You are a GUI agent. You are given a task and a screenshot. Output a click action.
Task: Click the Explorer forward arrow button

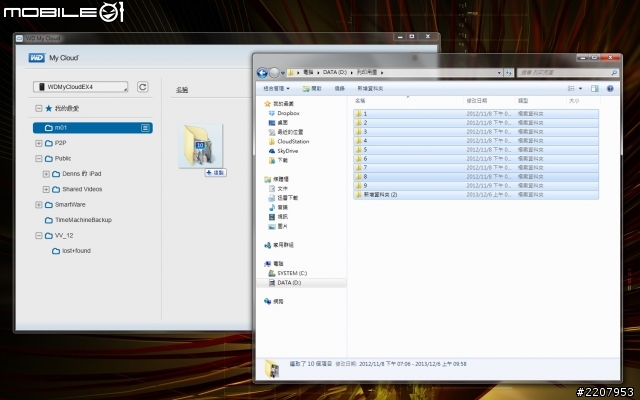274,73
